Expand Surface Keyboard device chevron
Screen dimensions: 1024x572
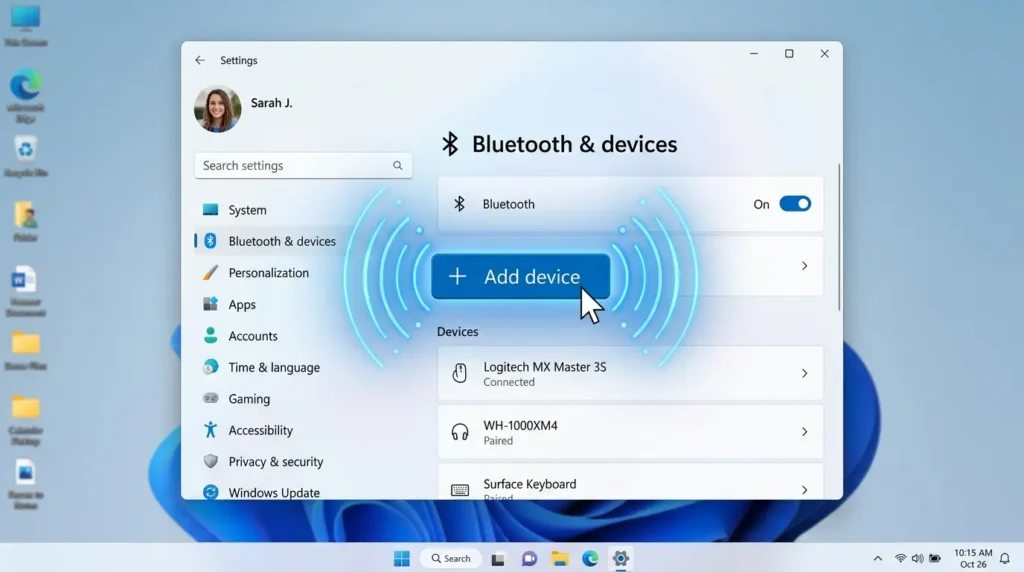(805, 490)
